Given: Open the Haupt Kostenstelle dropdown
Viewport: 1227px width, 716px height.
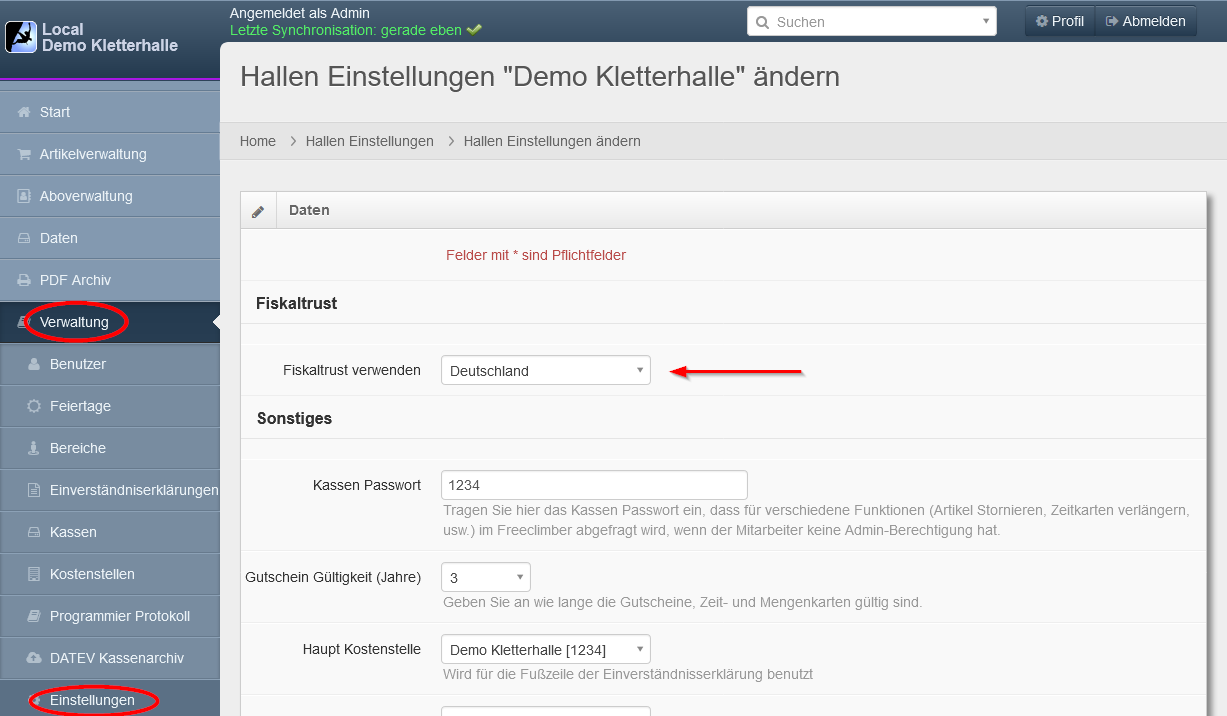Looking at the screenshot, I should pyautogui.click(x=545, y=650).
